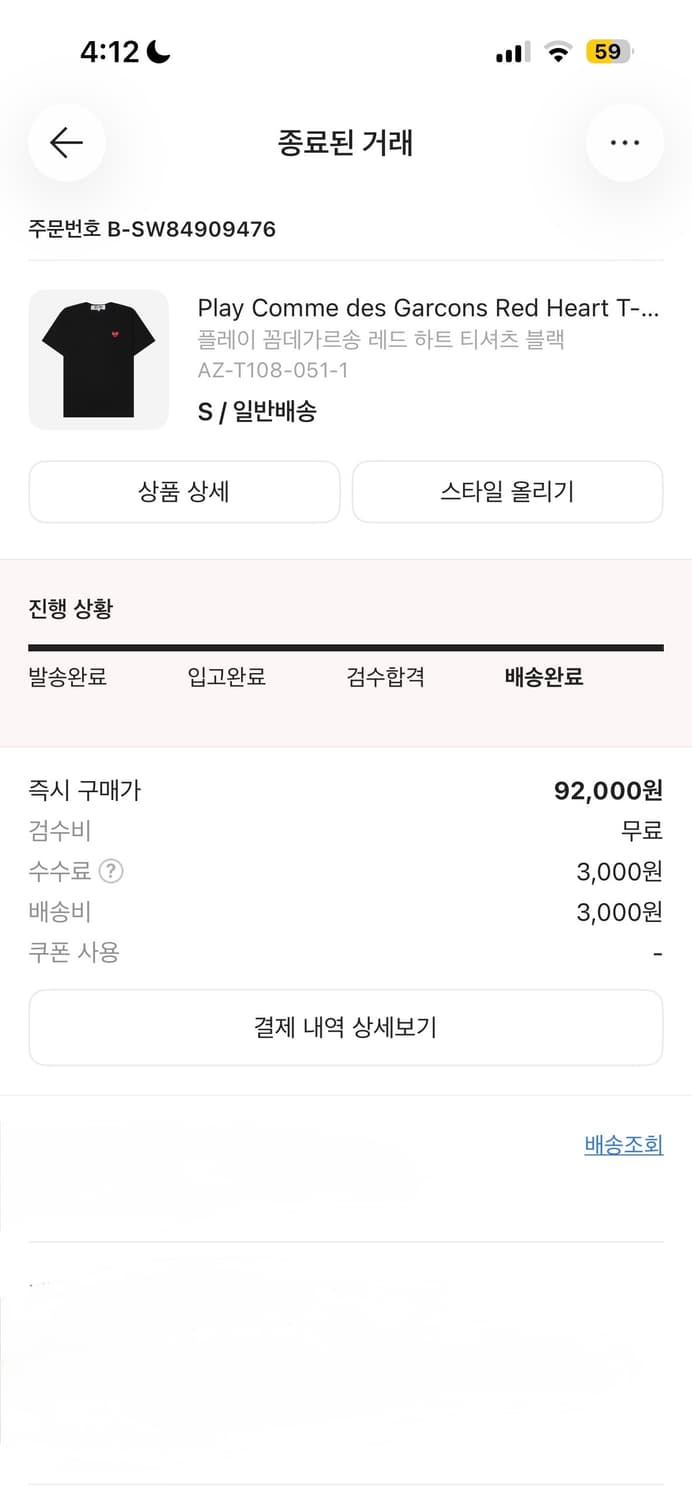Tap the black t-shirt product thumbnail
Screen dimensions: 692x1500
point(98,359)
